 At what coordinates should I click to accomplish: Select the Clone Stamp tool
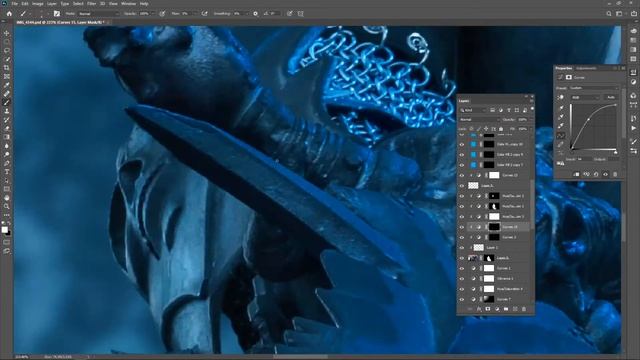point(7,111)
